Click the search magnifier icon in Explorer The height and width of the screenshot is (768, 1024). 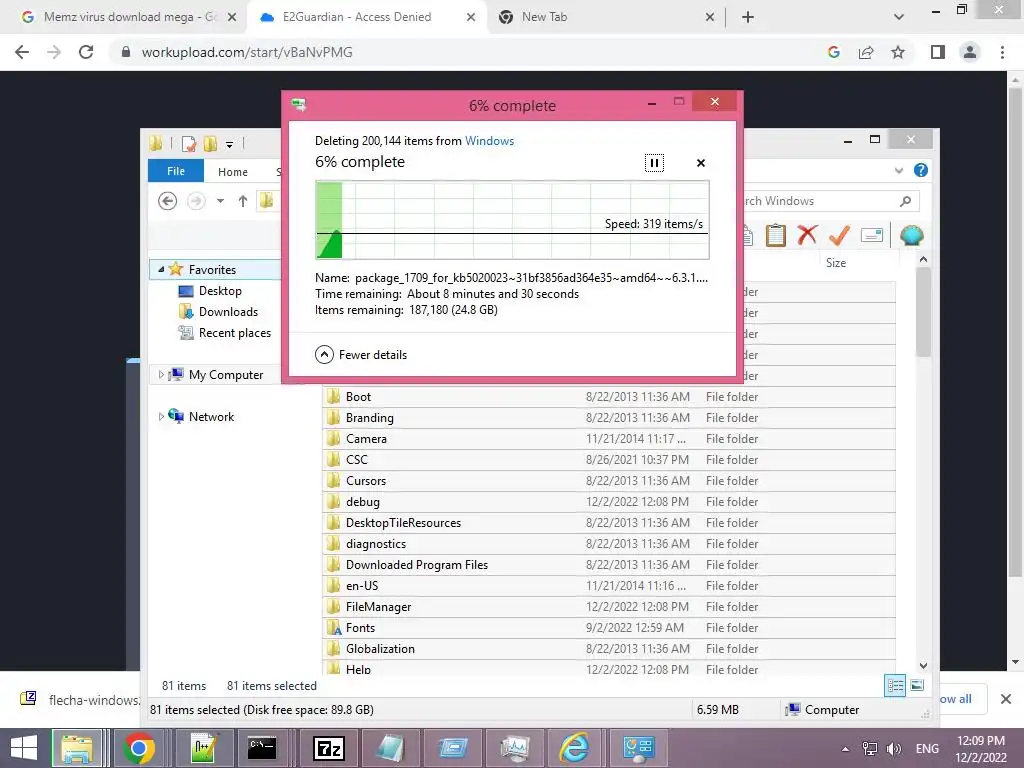[905, 201]
